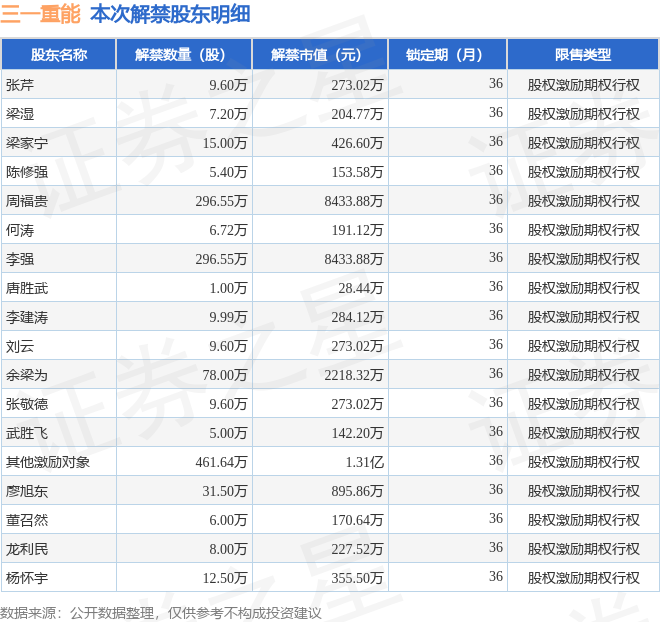
Task: Click the 5.00万 quantity for 武胜飞
Action: 228,433
